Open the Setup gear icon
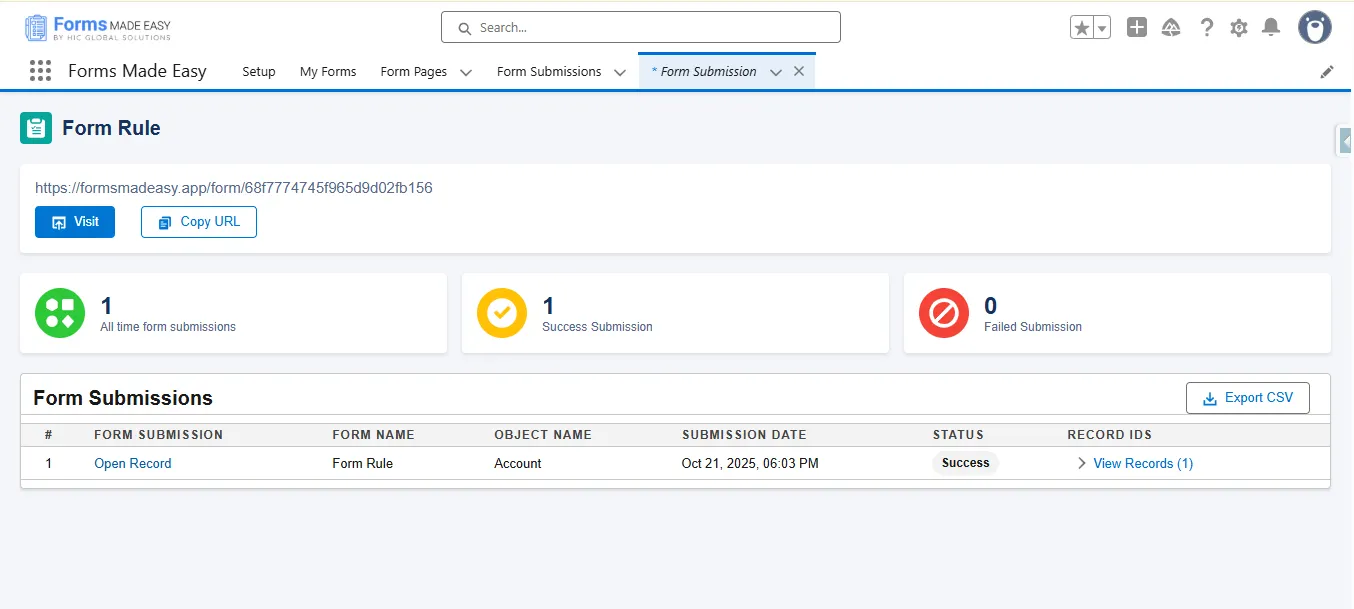This screenshot has height=609, width=1354. point(1239,28)
